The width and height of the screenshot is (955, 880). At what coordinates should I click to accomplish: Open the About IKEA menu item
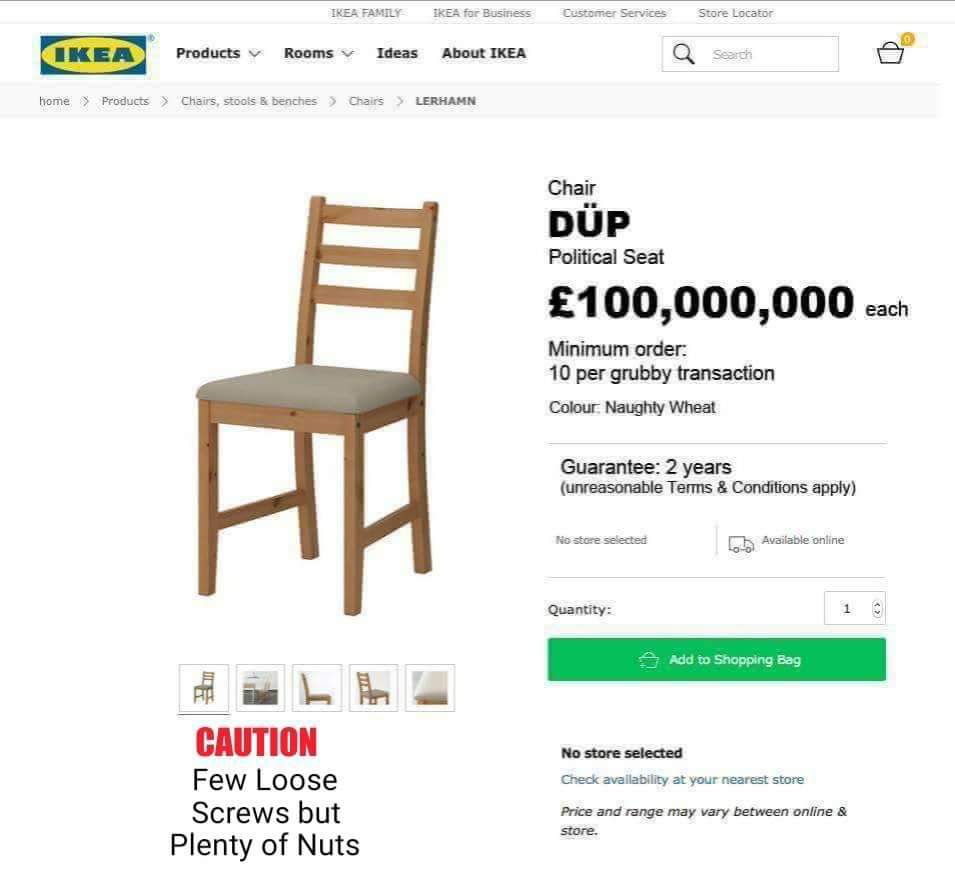click(x=484, y=54)
